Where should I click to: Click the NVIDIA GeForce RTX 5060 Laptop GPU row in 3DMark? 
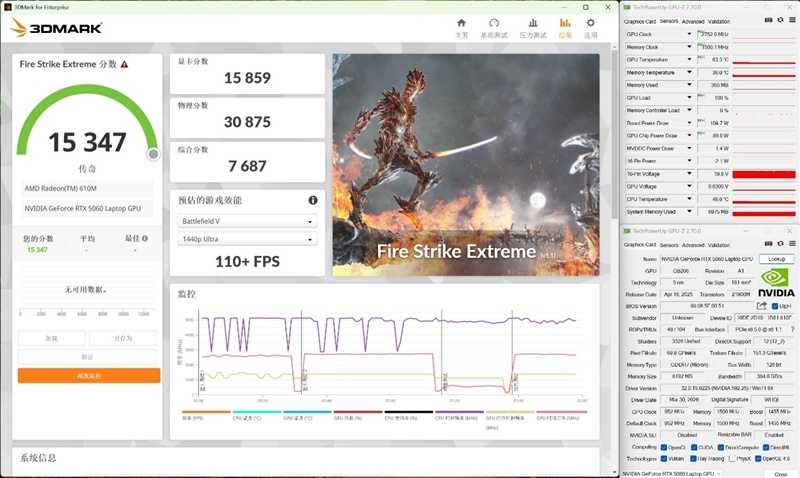point(87,208)
